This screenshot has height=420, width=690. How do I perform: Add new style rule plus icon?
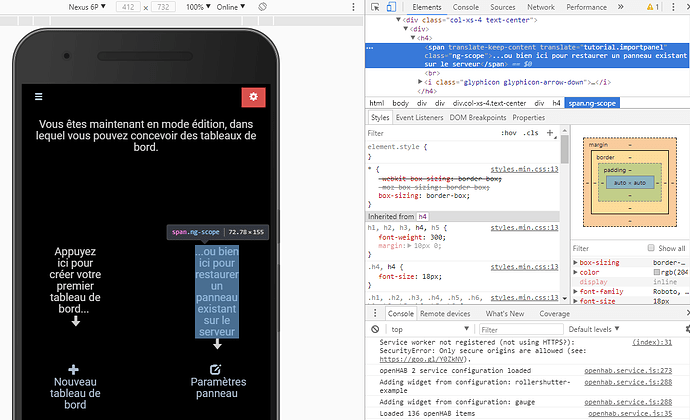coord(550,133)
